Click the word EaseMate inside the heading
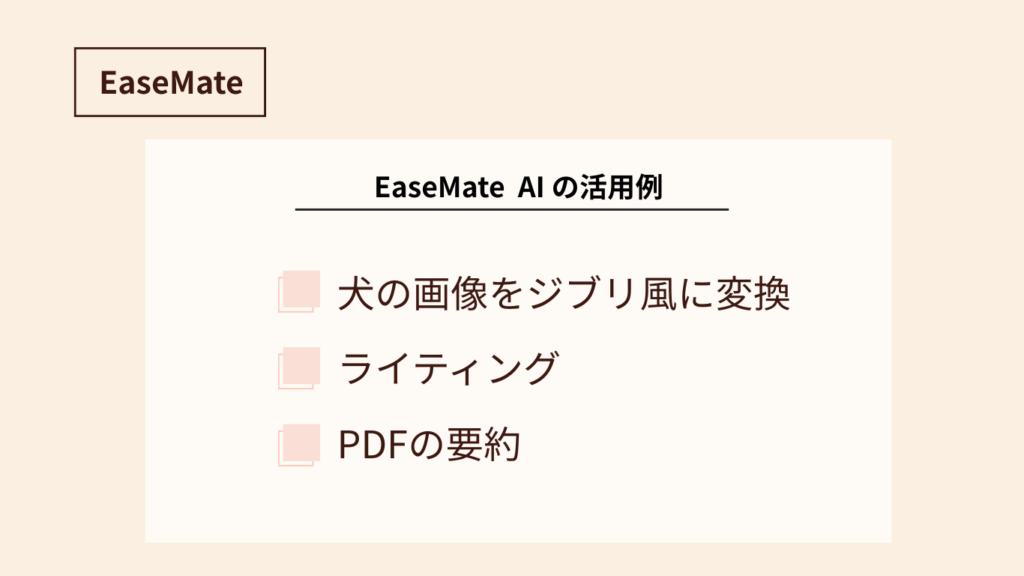 click(x=439, y=188)
